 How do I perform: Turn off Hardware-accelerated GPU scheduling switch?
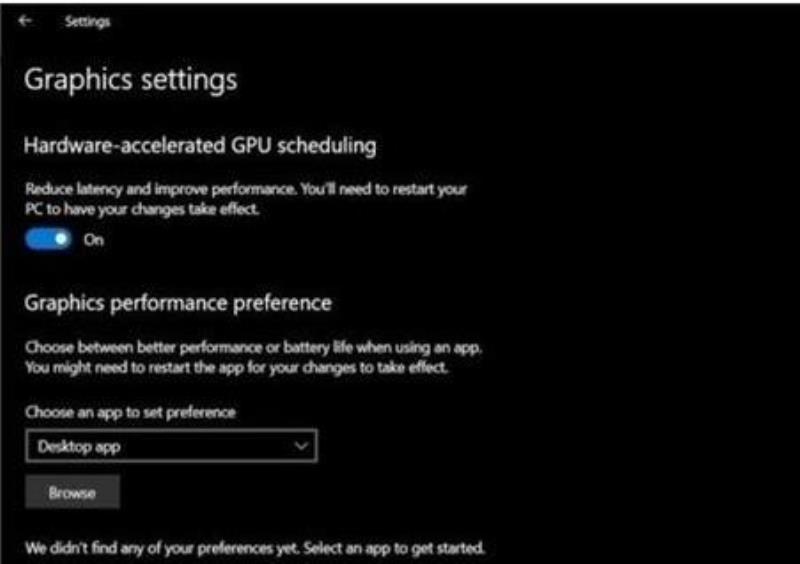pos(48,239)
